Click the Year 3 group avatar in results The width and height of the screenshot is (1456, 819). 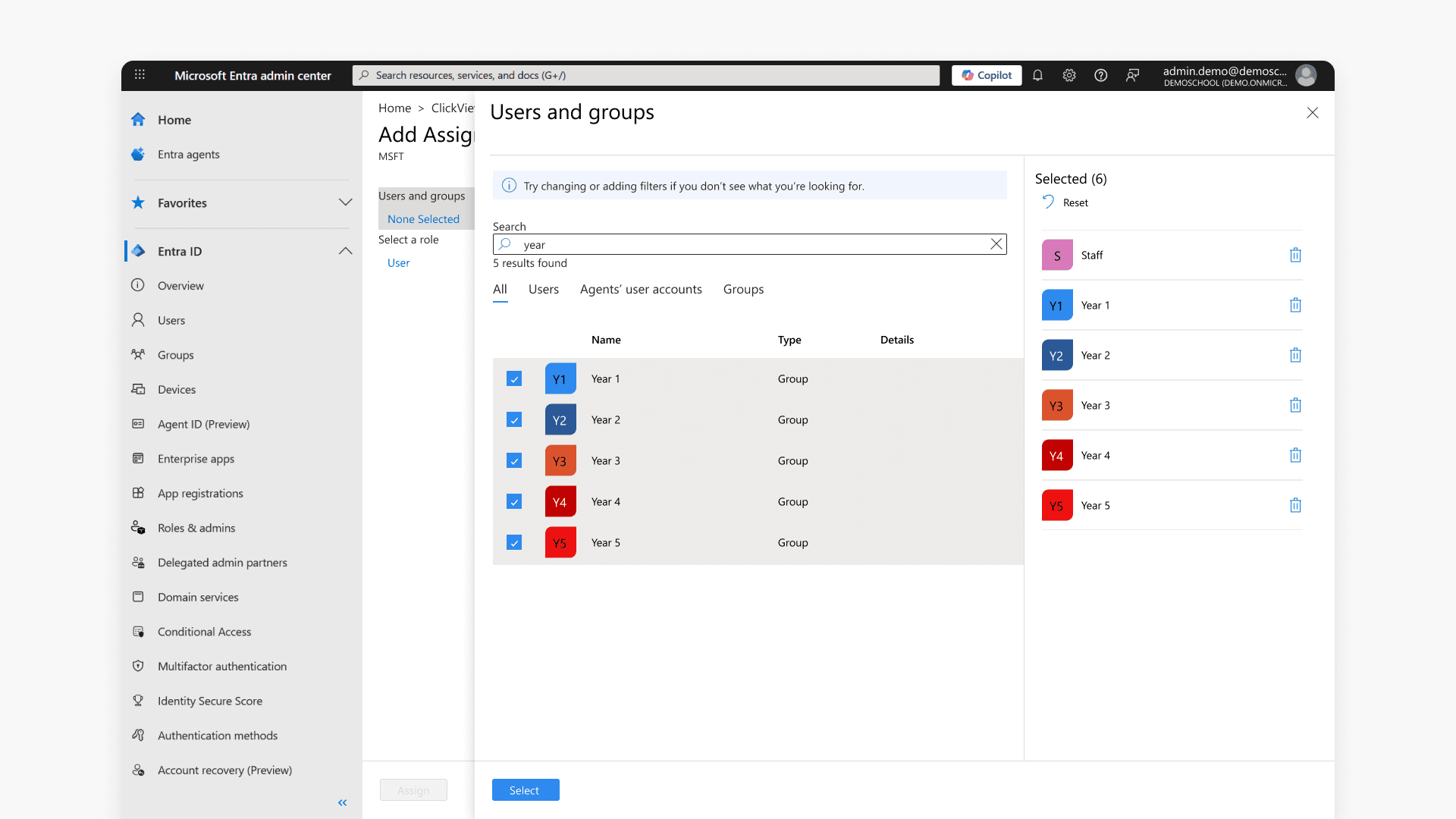pos(560,460)
